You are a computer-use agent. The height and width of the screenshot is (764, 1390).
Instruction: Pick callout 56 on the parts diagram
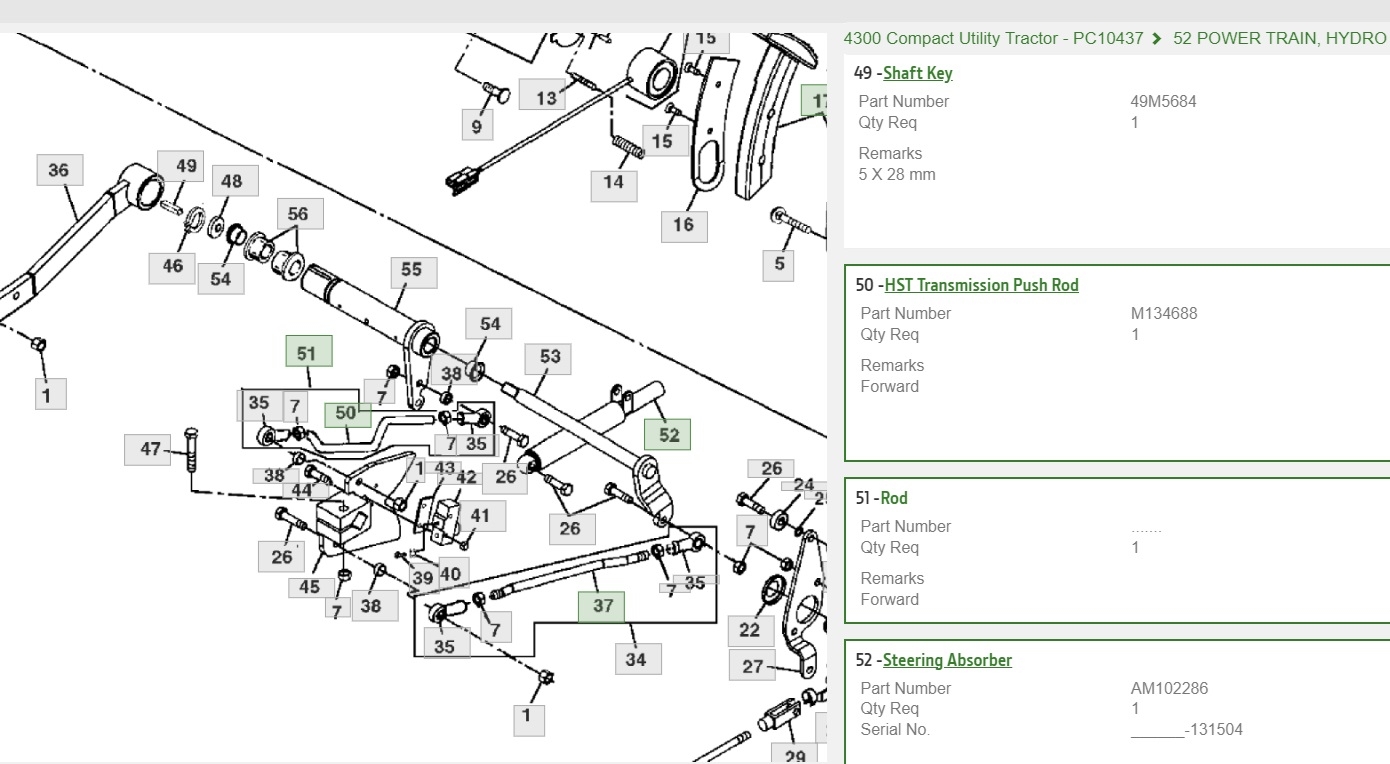[x=298, y=213]
